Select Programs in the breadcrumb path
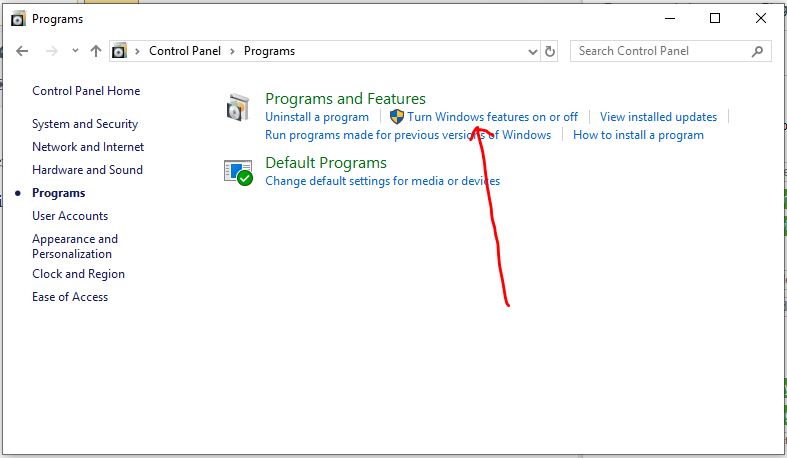 (x=269, y=51)
